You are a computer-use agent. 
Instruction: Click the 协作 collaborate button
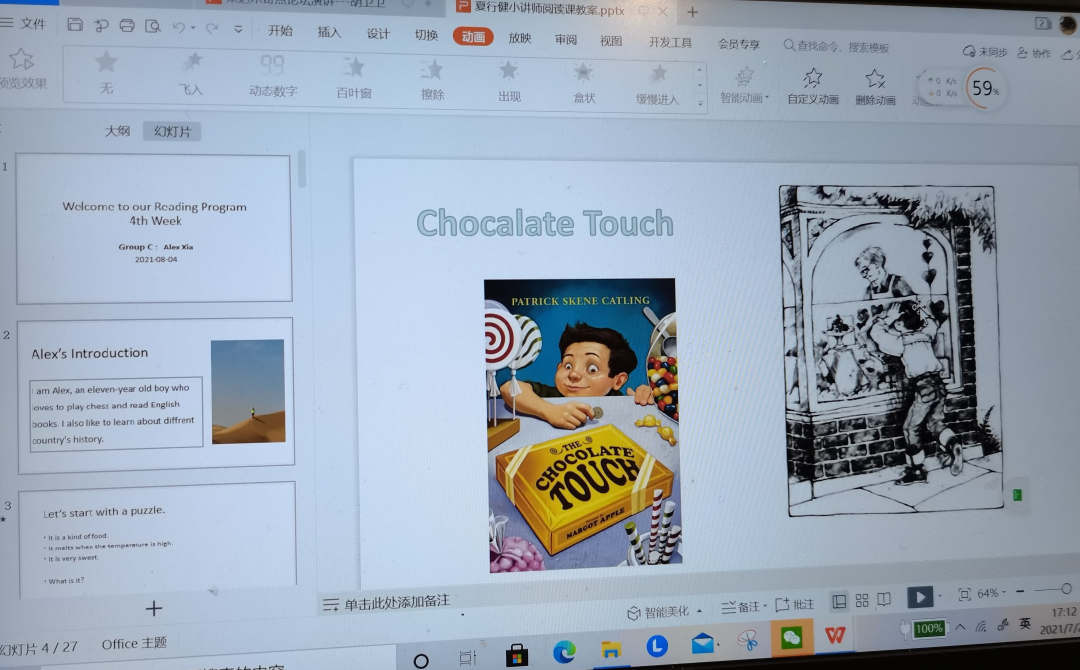pyautogui.click(x=1034, y=53)
